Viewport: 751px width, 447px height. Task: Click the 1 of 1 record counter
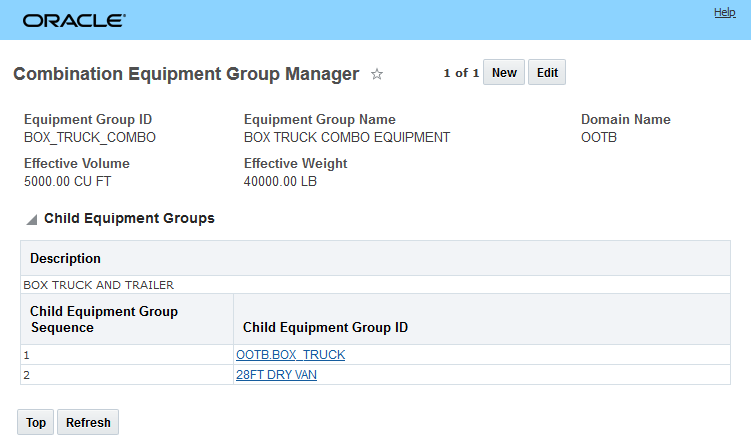click(x=461, y=73)
